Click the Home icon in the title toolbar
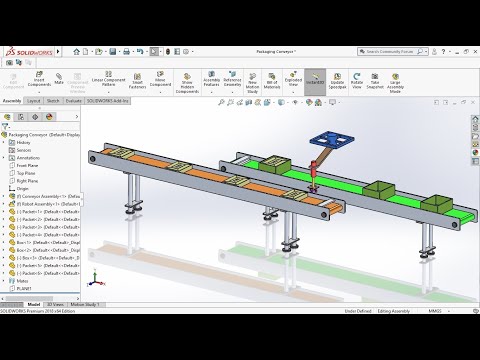This screenshot has width=480, height=360. tap(77, 52)
